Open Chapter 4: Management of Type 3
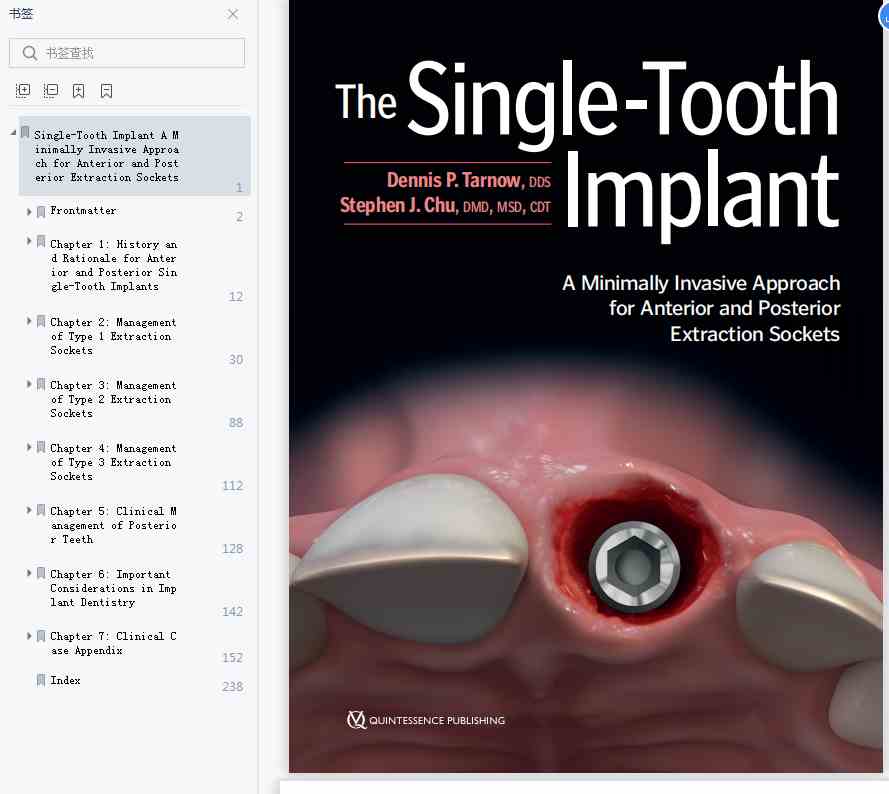The height and width of the screenshot is (794, 889). click(x=113, y=462)
